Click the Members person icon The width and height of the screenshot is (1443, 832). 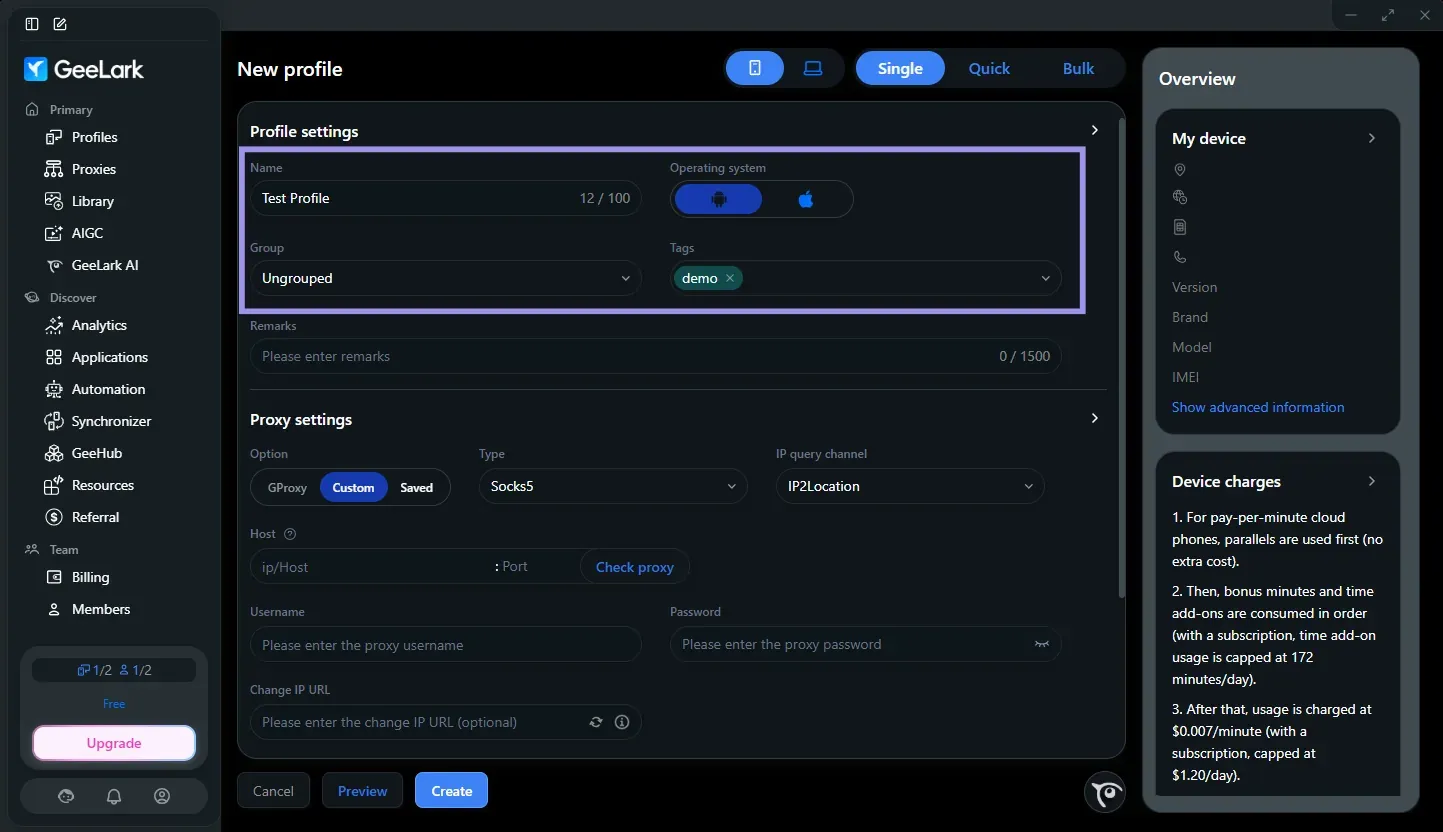point(54,609)
